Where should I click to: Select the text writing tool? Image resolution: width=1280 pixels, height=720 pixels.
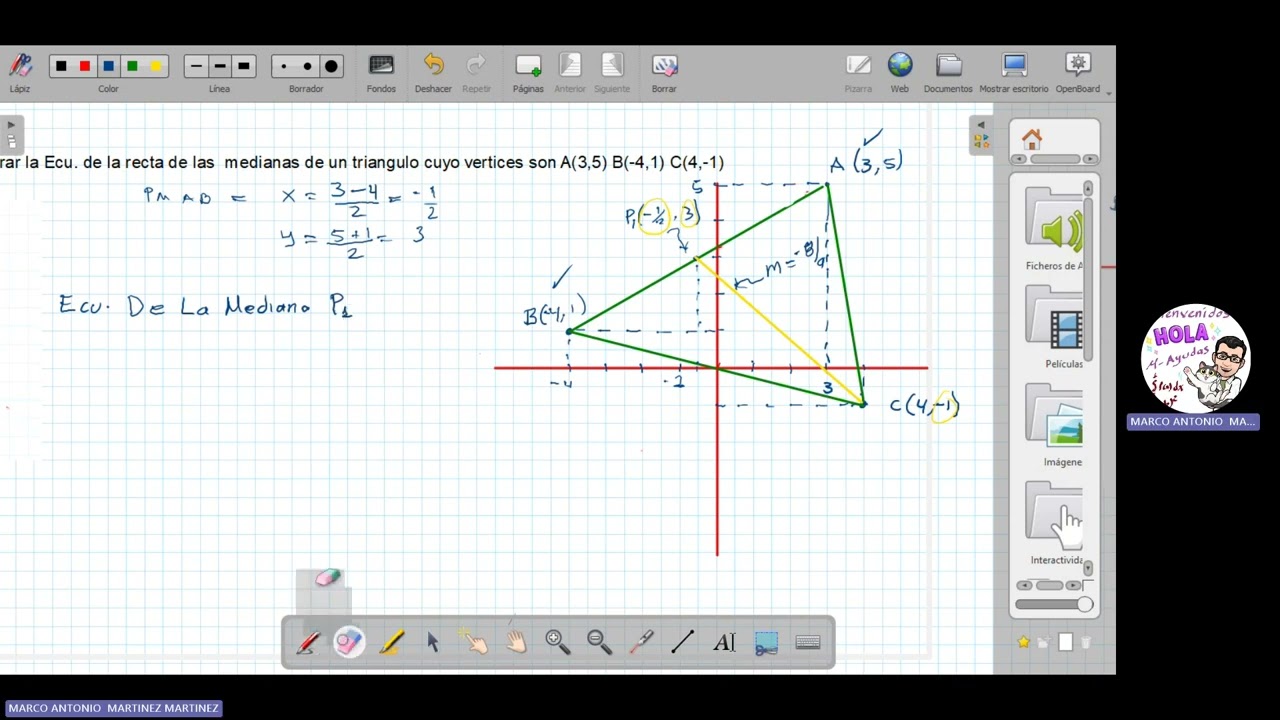724,643
